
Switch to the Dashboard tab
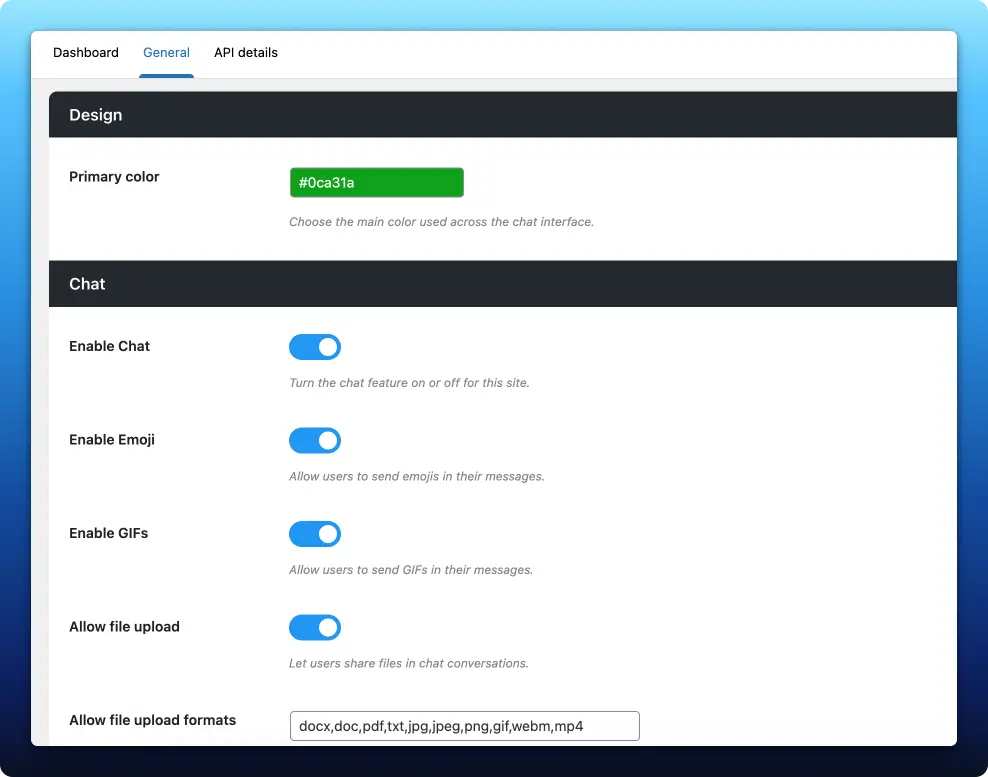point(85,52)
